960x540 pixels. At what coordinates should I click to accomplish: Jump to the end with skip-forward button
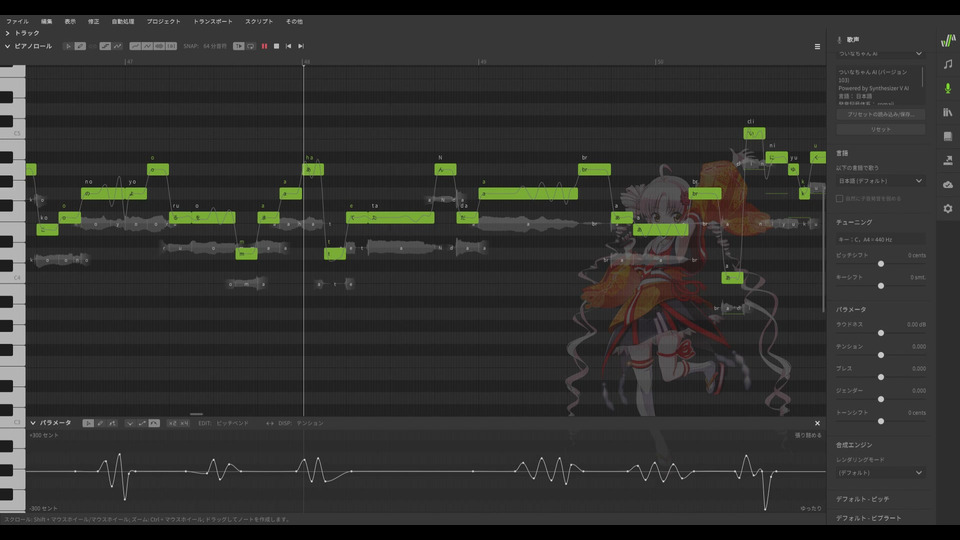coord(301,46)
